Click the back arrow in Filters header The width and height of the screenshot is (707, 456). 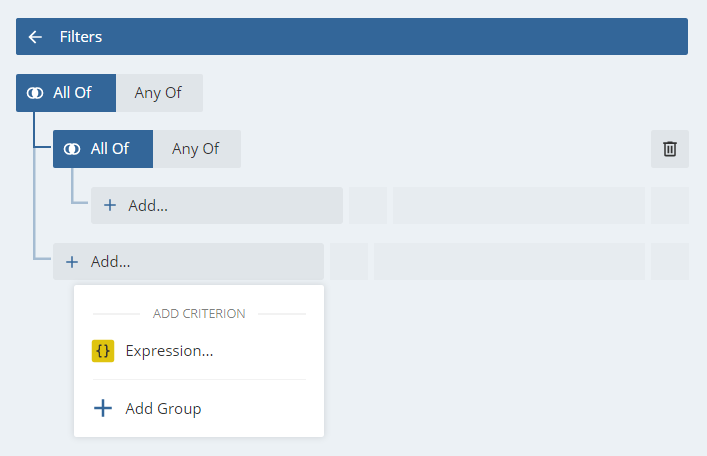tap(35, 37)
